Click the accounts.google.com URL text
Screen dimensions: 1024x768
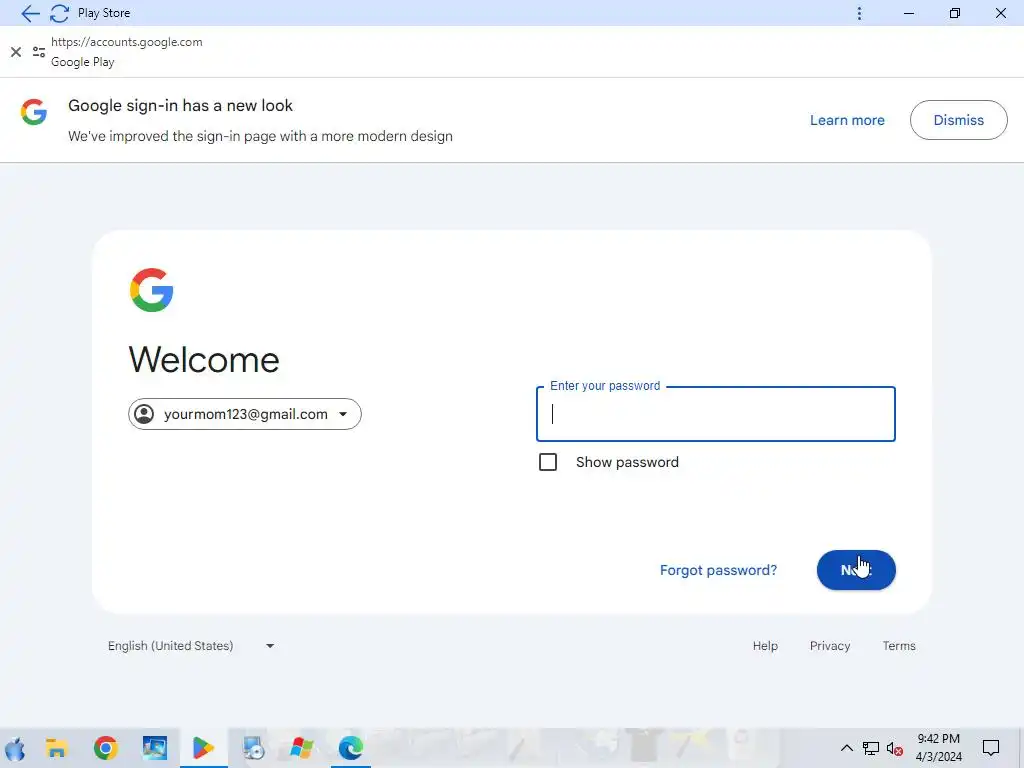[127, 42]
